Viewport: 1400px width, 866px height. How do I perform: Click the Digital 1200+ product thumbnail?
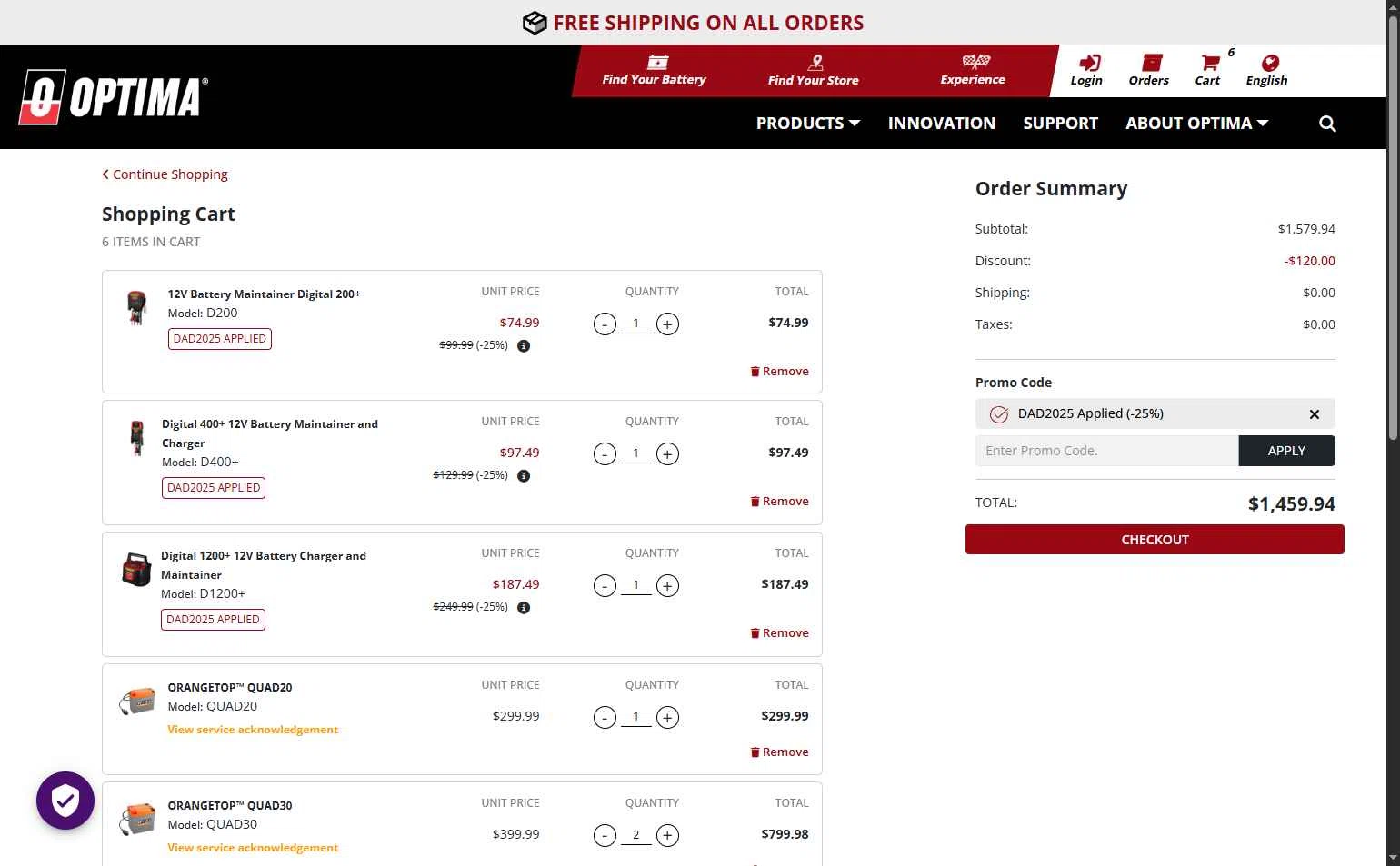(136, 570)
